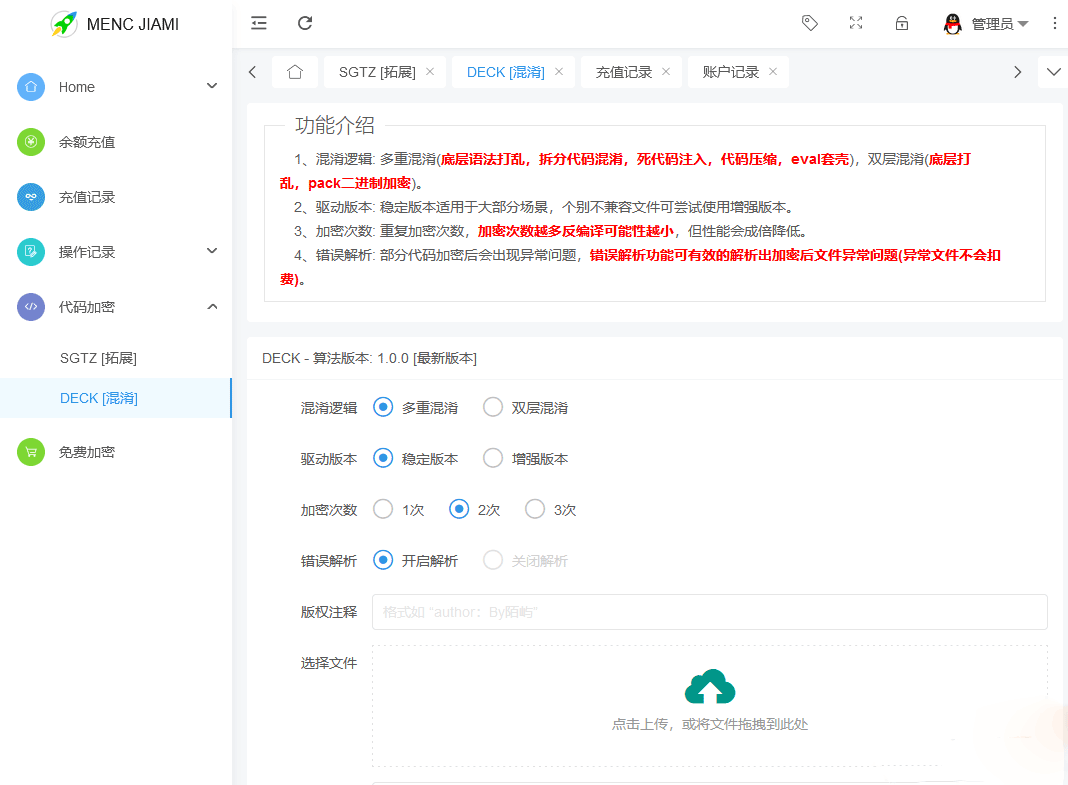
Task: Close the 账户记录 tab
Action: point(772,71)
